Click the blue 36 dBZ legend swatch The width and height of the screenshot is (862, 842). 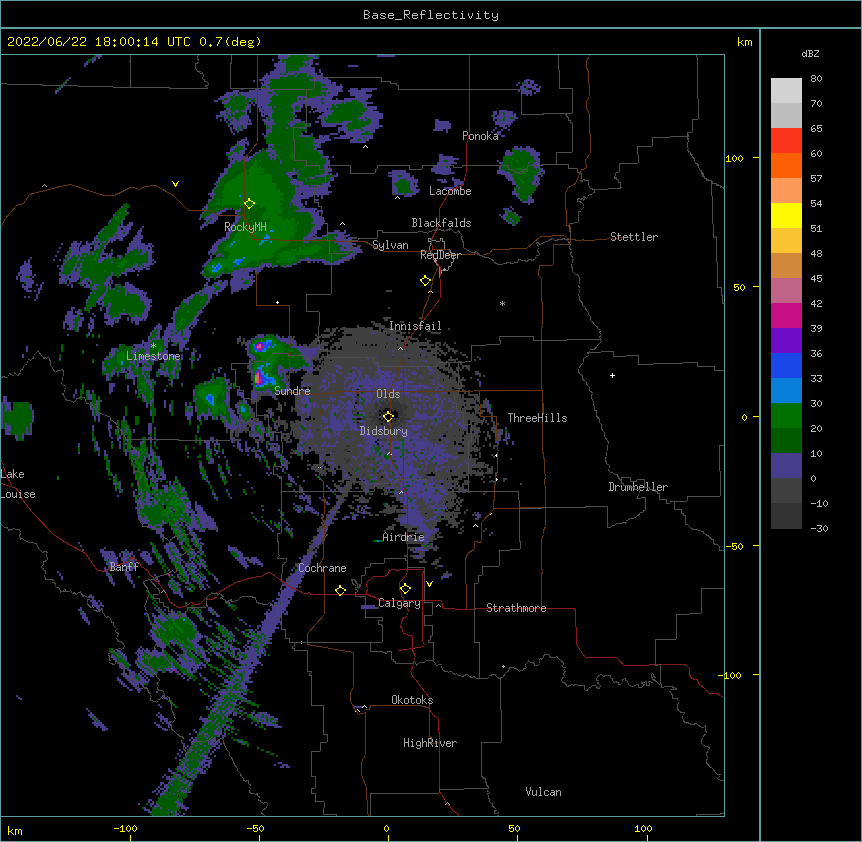(x=786, y=365)
